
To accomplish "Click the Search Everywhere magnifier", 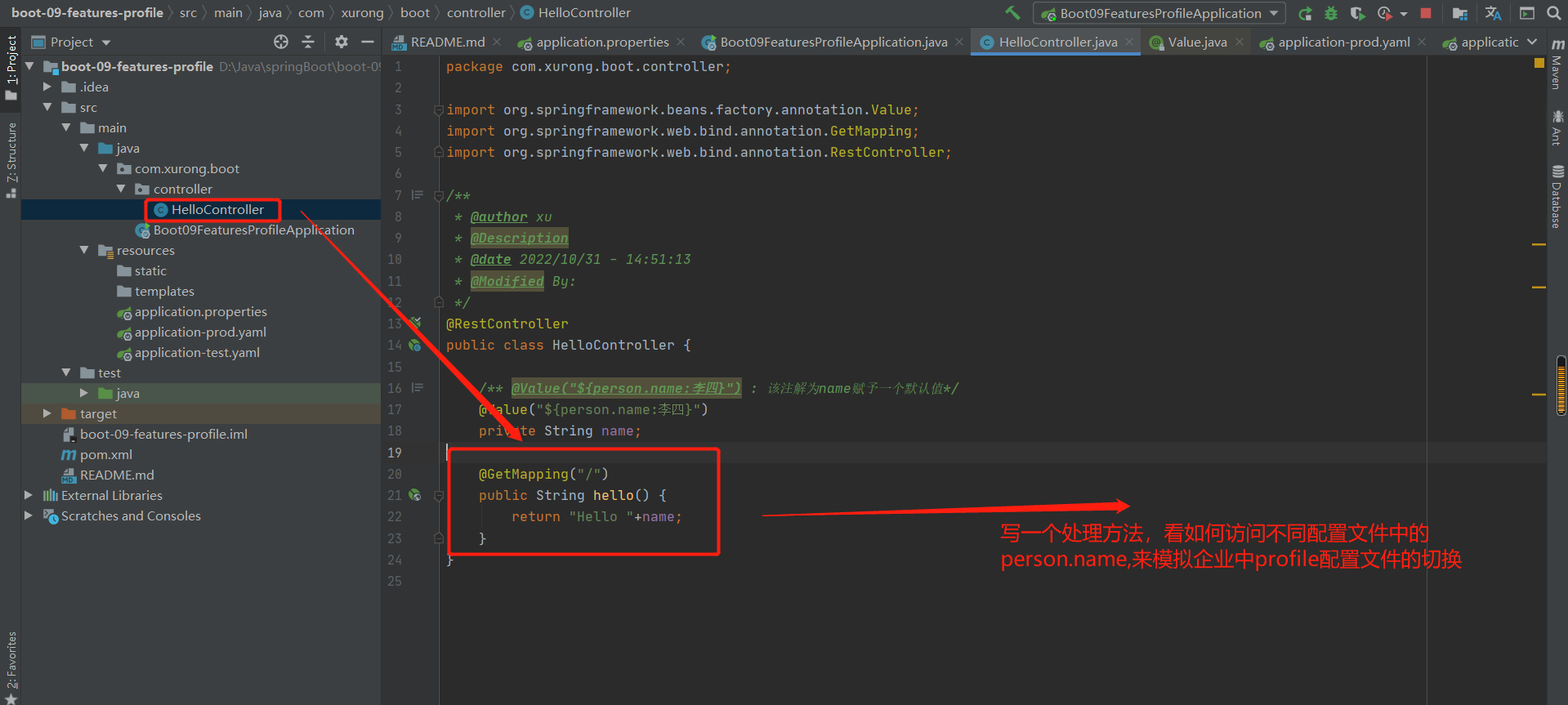I will click(x=1553, y=13).
